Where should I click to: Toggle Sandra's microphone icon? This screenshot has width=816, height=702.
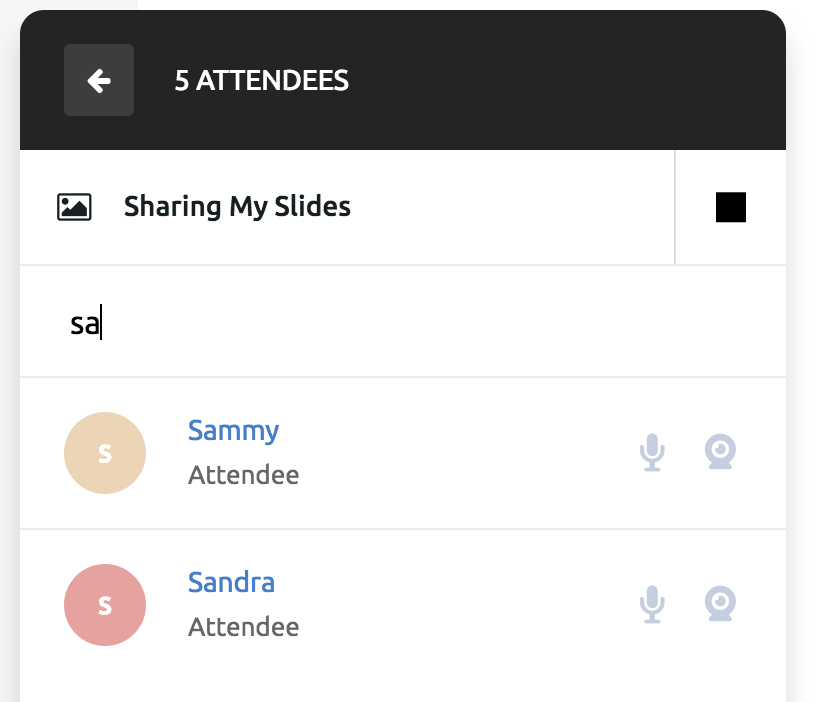pyautogui.click(x=652, y=604)
